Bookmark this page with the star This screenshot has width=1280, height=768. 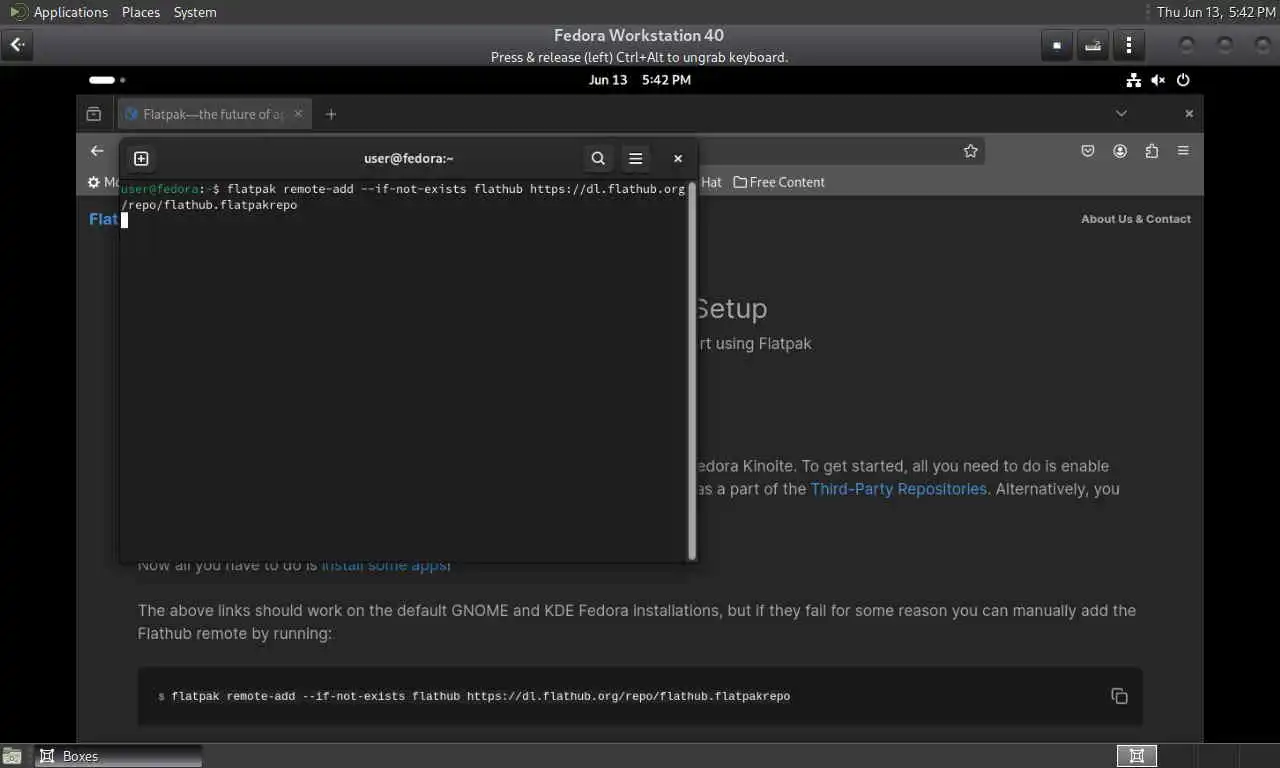pyautogui.click(x=970, y=151)
